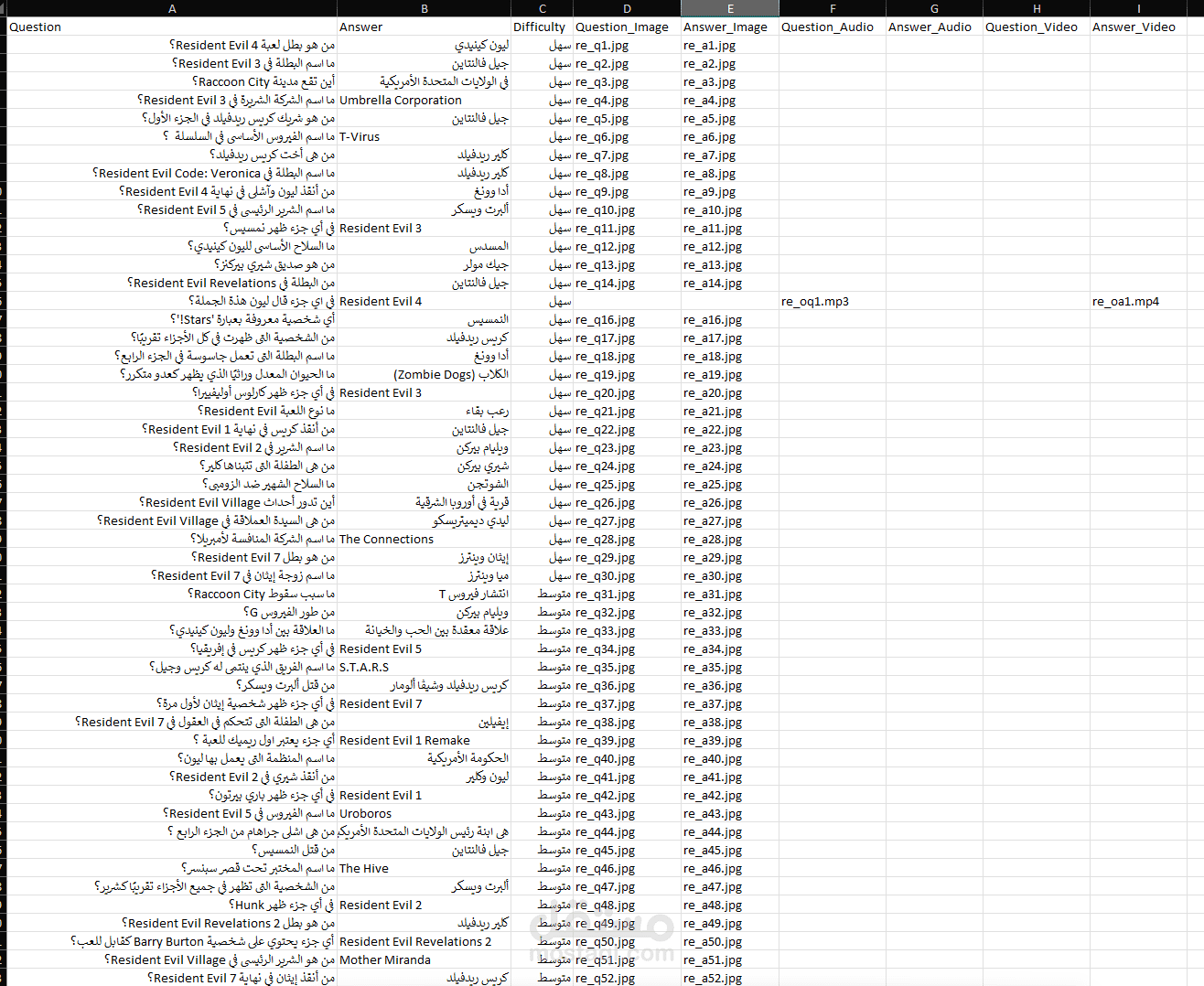Viewport: 1204px width, 986px height.
Task: Click the 'Resident Evil 2' answer cell
Action: 424,905
